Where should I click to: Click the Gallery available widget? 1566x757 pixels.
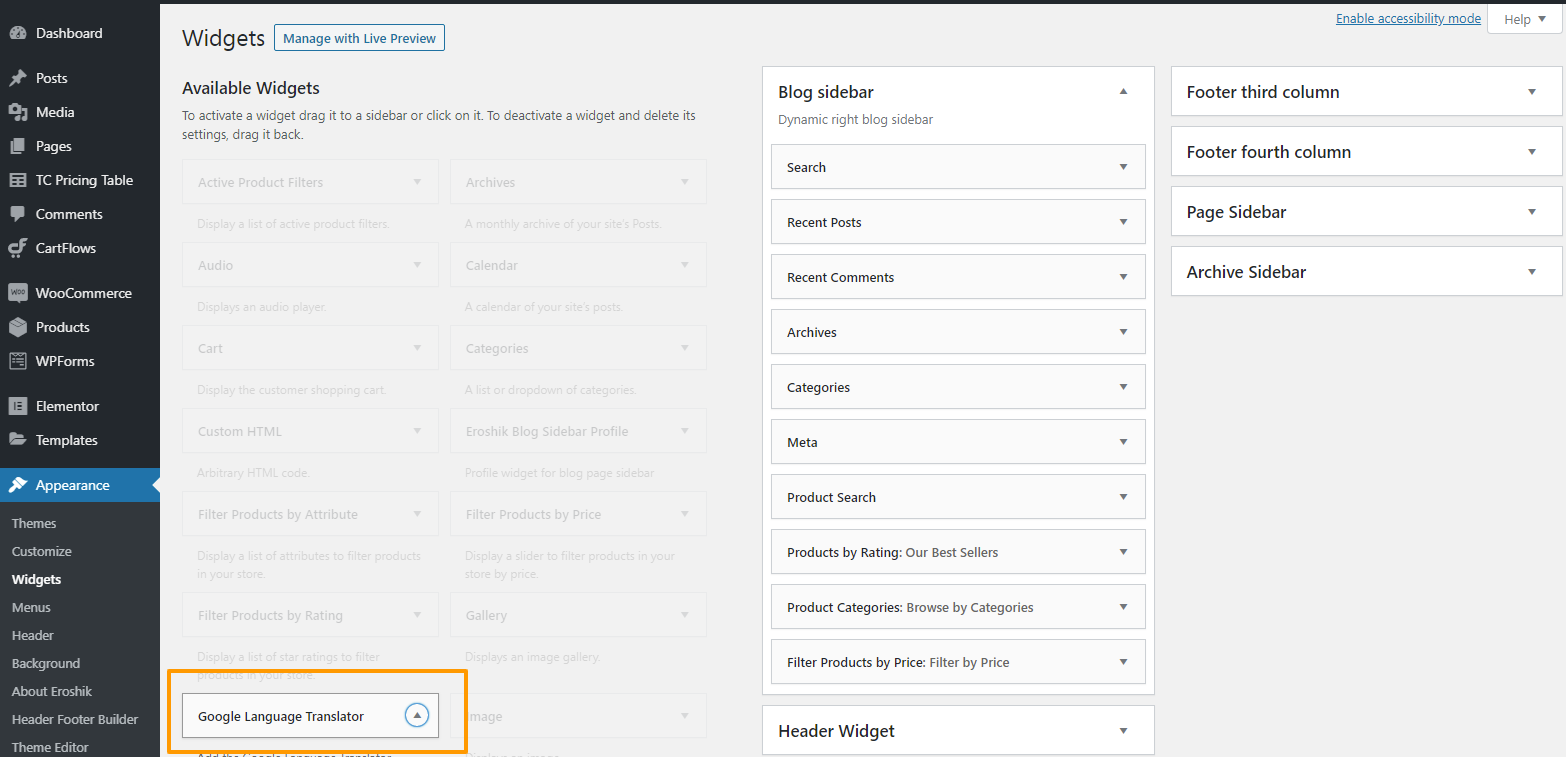(x=578, y=615)
